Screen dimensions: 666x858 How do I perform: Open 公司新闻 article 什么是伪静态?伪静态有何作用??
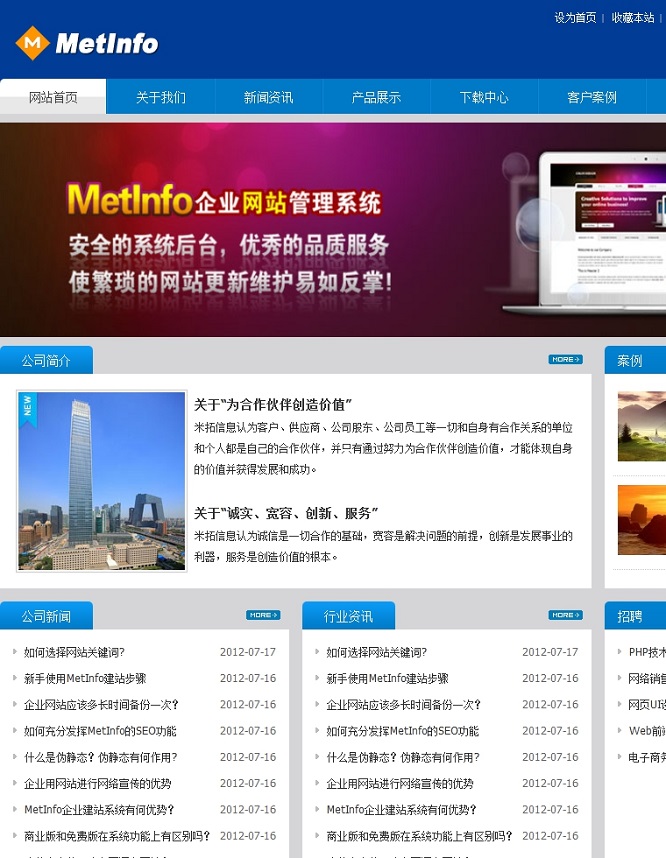[x=101, y=757]
